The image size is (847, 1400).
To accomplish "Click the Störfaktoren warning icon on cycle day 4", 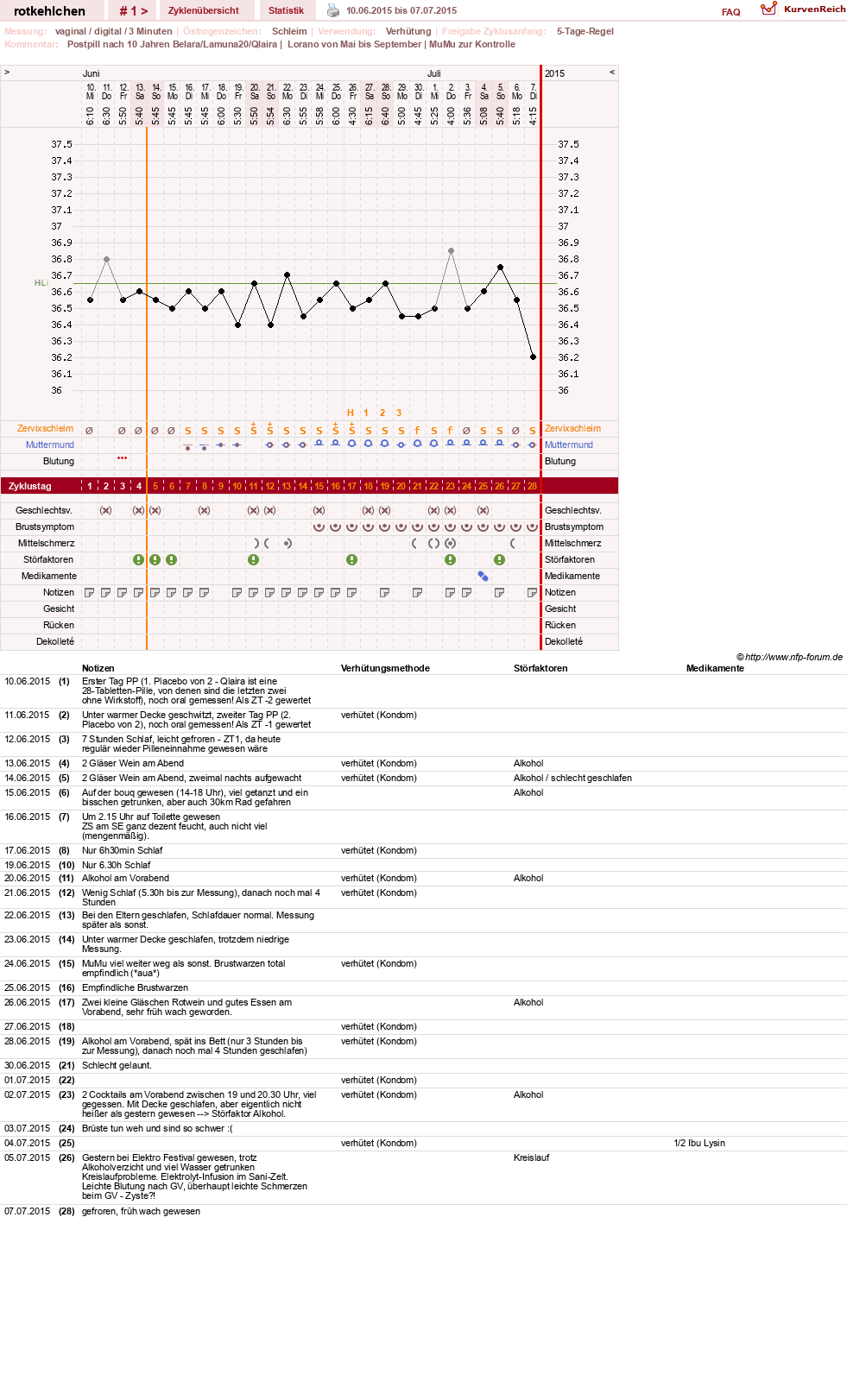I will click(138, 559).
